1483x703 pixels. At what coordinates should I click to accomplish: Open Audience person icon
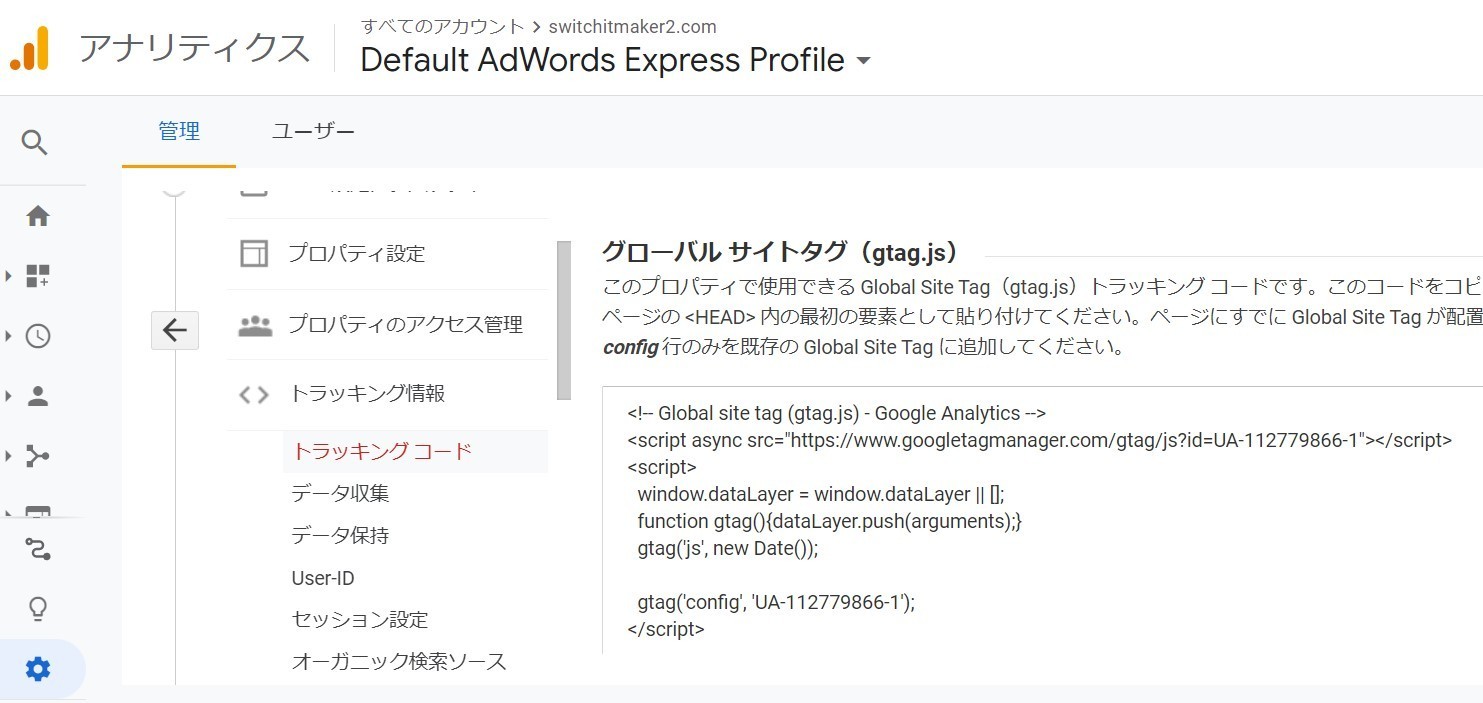pyautogui.click(x=38, y=396)
